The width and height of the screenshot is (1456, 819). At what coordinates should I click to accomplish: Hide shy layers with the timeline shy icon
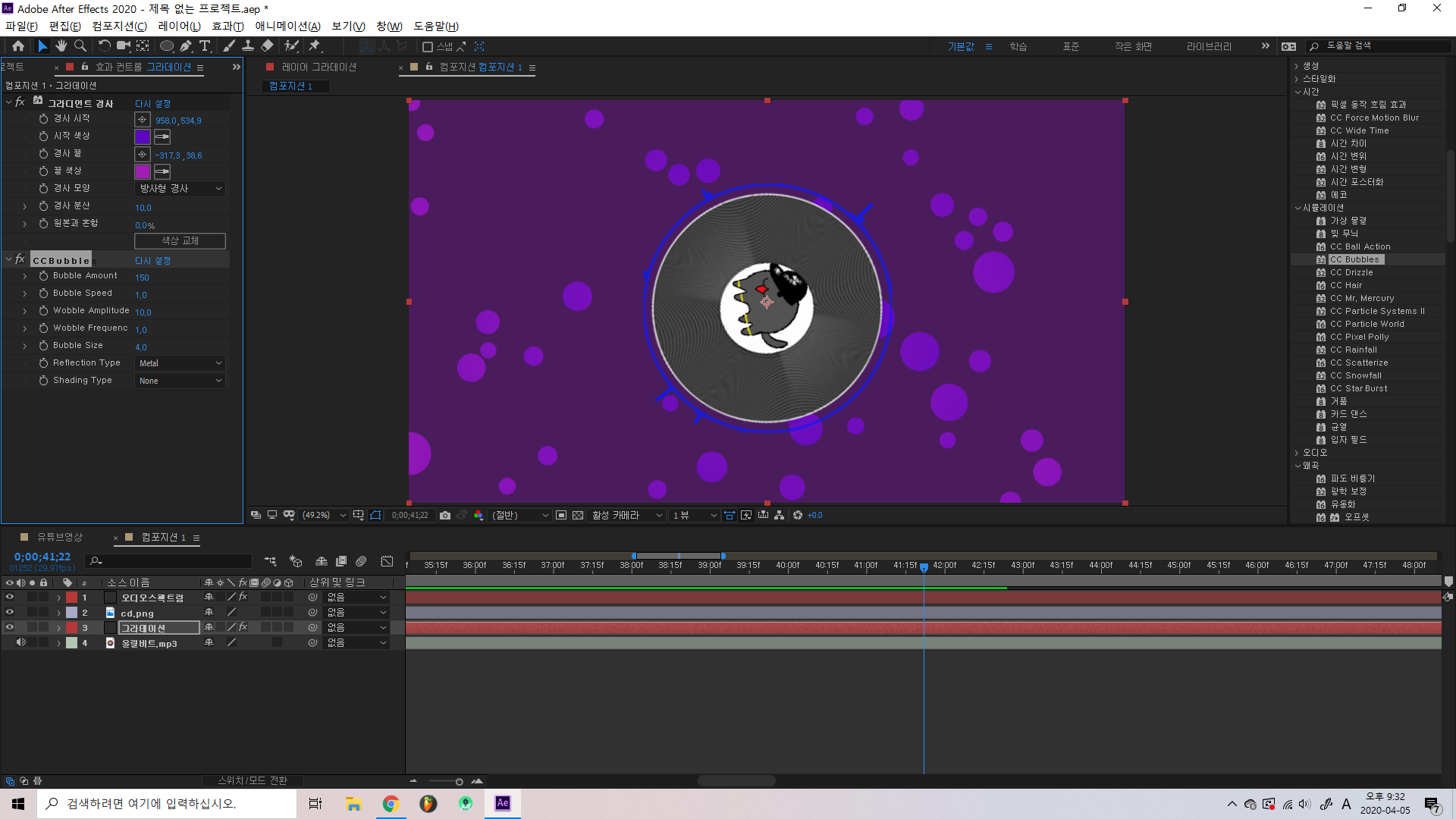(x=322, y=561)
